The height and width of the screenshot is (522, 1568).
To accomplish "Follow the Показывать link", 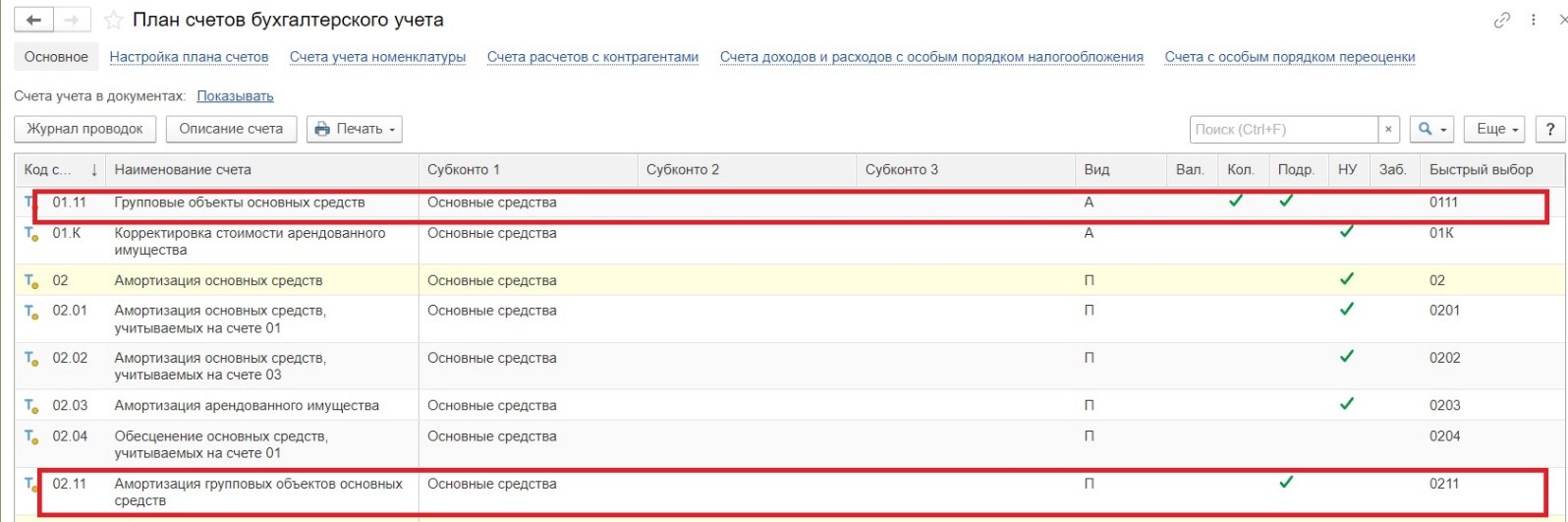I will tap(235, 96).
